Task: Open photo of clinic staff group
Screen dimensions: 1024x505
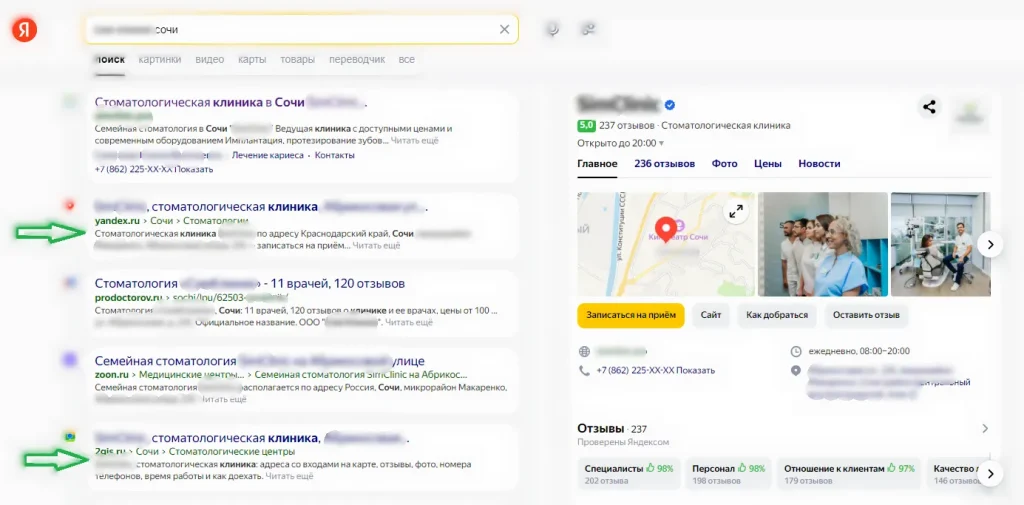Action: [822, 244]
